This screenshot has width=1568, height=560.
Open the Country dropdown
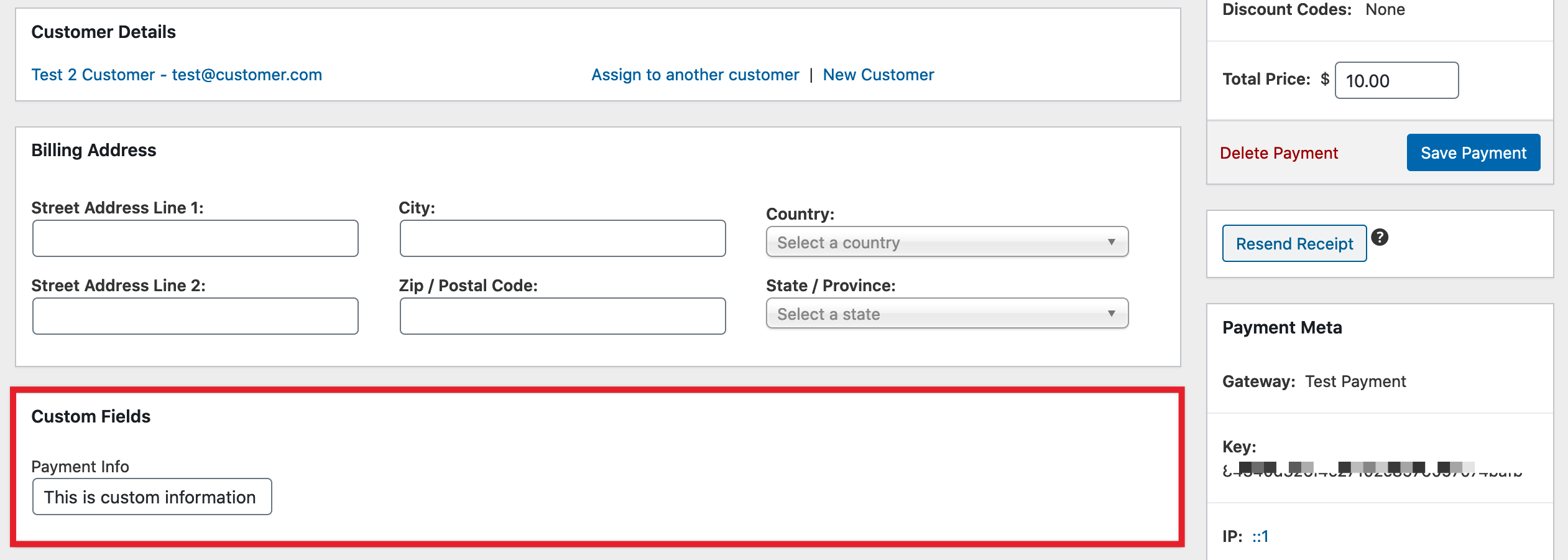coord(946,242)
